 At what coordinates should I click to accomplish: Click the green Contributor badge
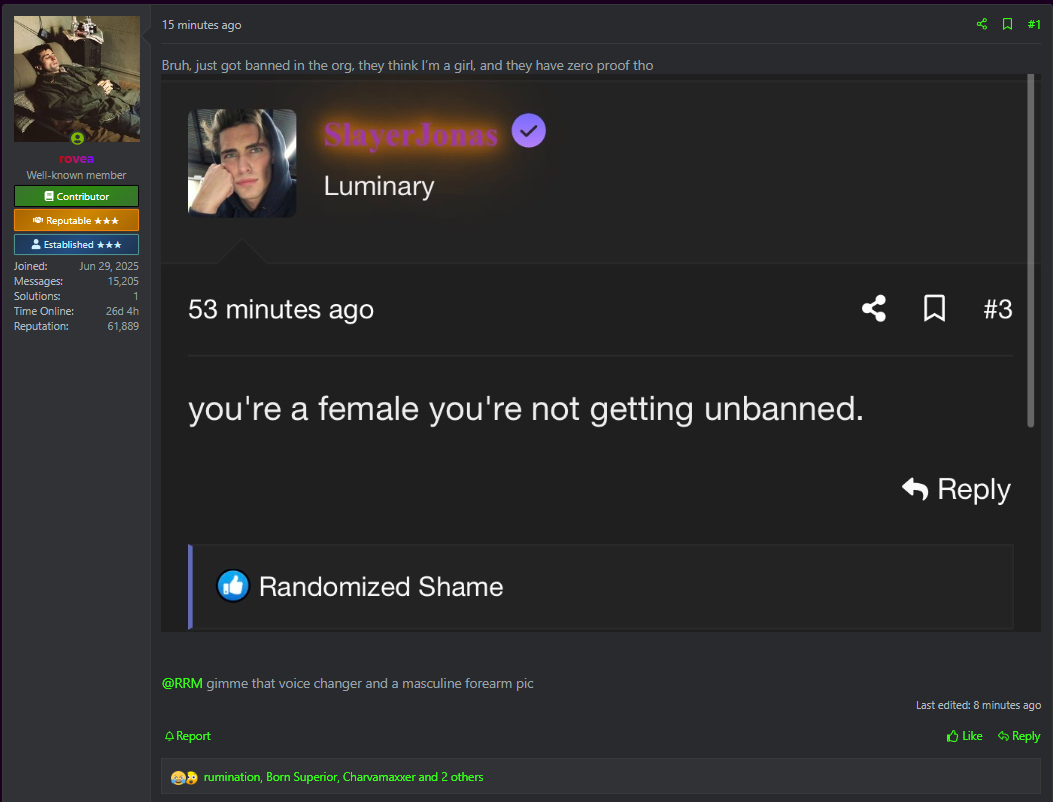pos(77,196)
